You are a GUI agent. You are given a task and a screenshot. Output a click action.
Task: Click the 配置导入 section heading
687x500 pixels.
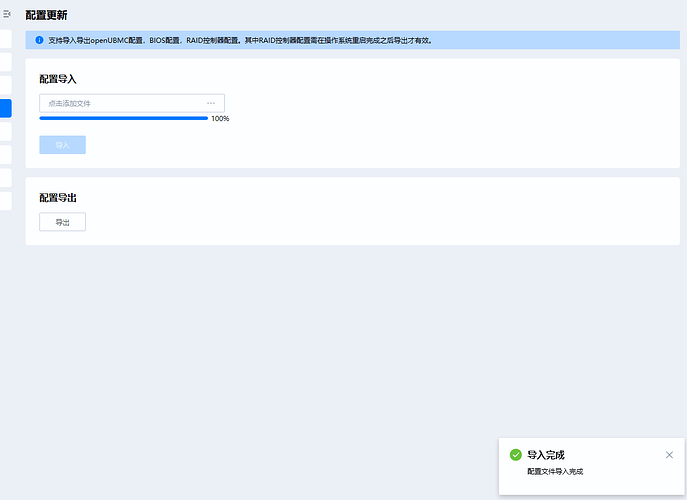tap(58, 78)
